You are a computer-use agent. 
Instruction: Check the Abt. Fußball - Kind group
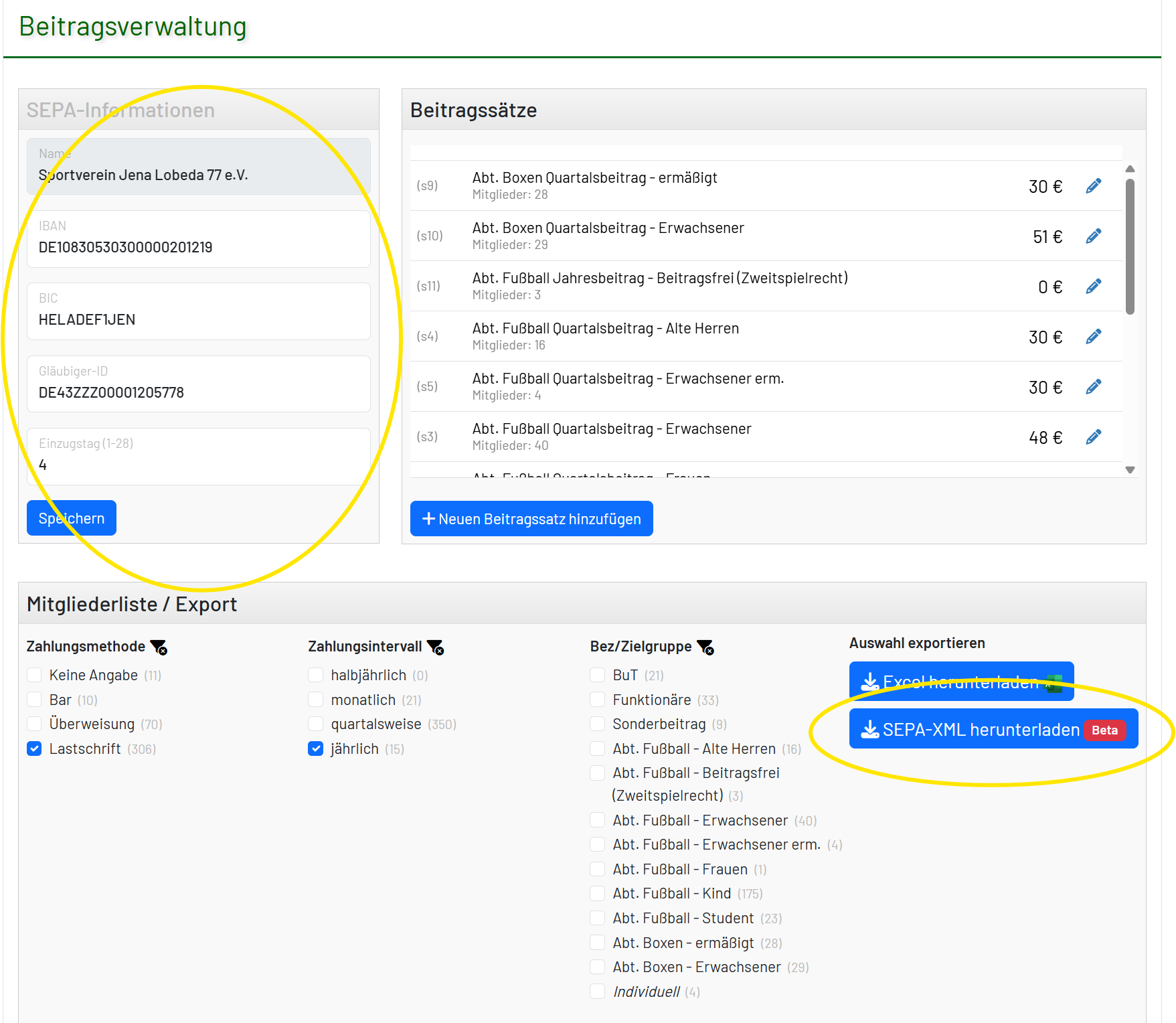click(597, 893)
